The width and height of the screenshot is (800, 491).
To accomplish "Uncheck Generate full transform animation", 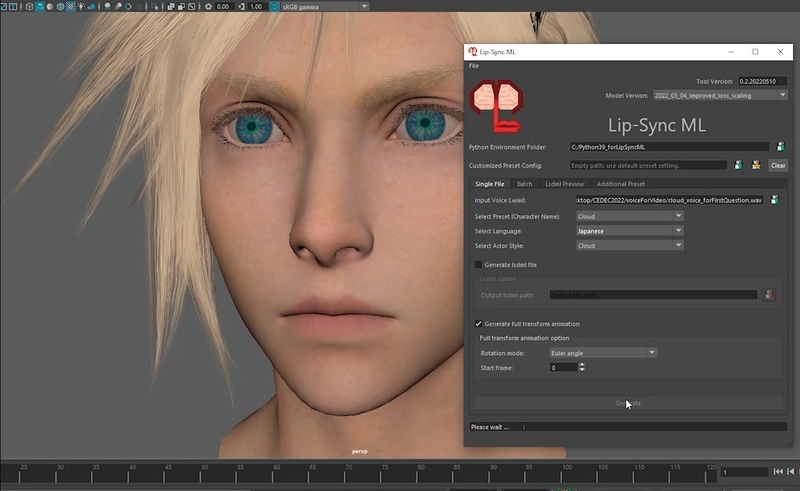I will pyautogui.click(x=478, y=324).
